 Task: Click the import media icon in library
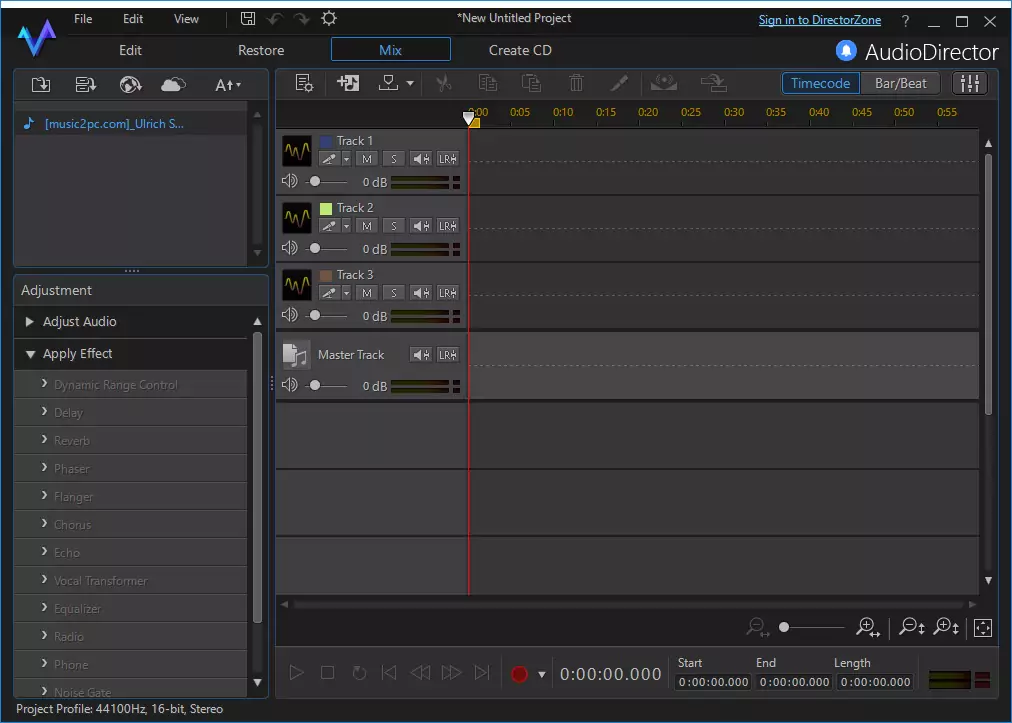(41, 85)
